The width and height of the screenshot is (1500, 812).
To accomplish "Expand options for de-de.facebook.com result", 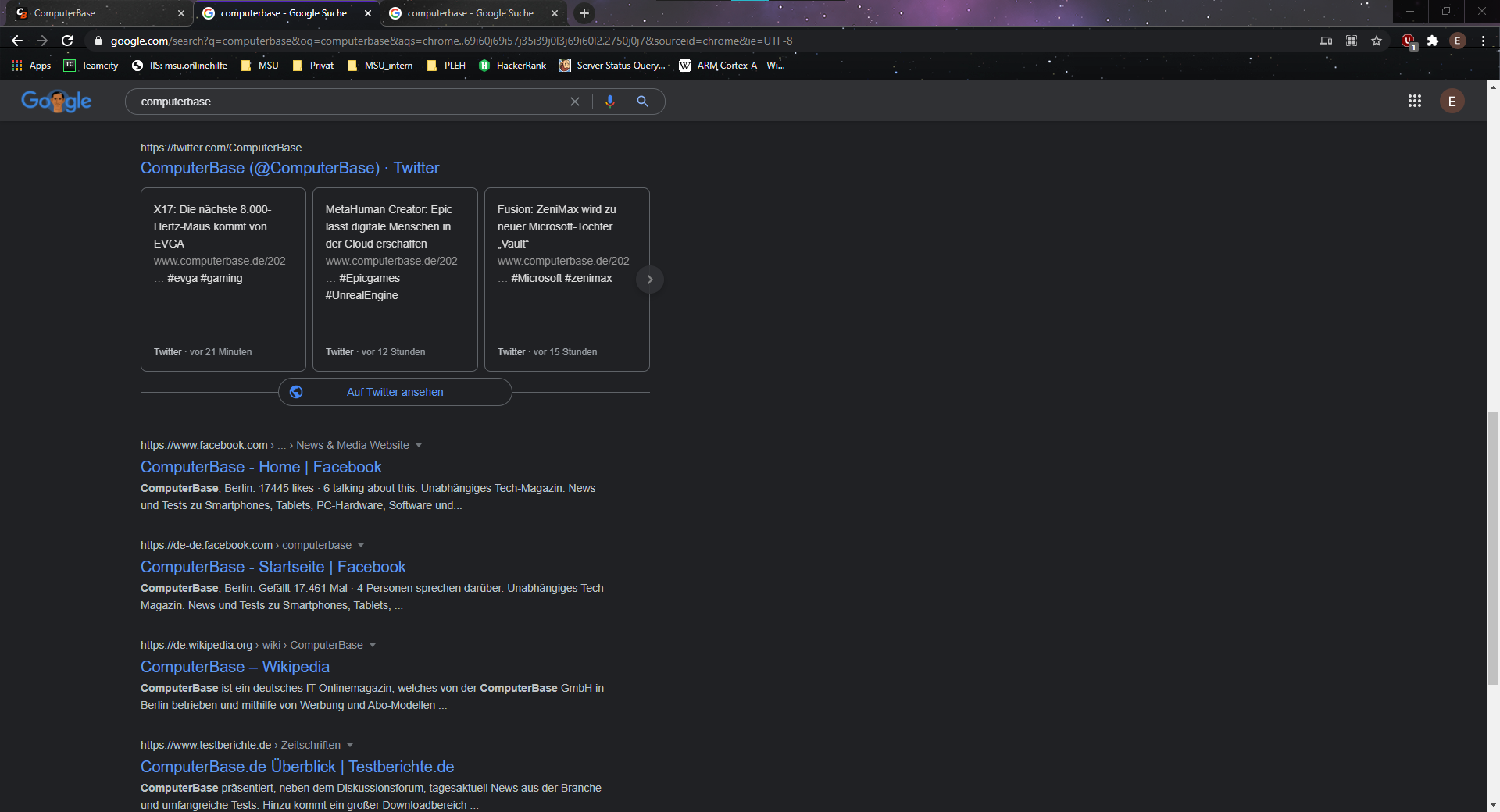I will click(361, 546).
